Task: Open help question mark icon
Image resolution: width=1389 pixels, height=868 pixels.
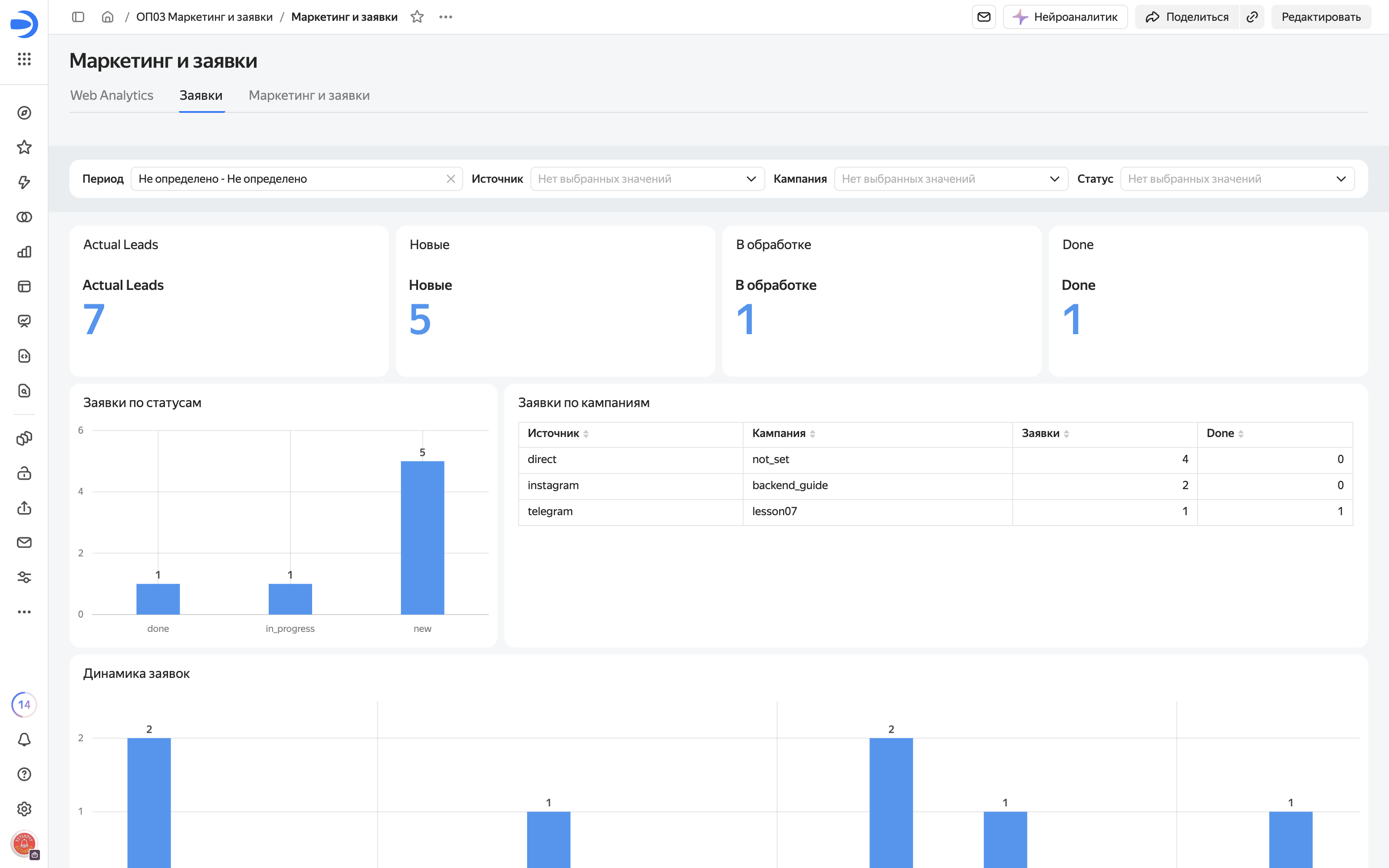Action: coord(24,774)
